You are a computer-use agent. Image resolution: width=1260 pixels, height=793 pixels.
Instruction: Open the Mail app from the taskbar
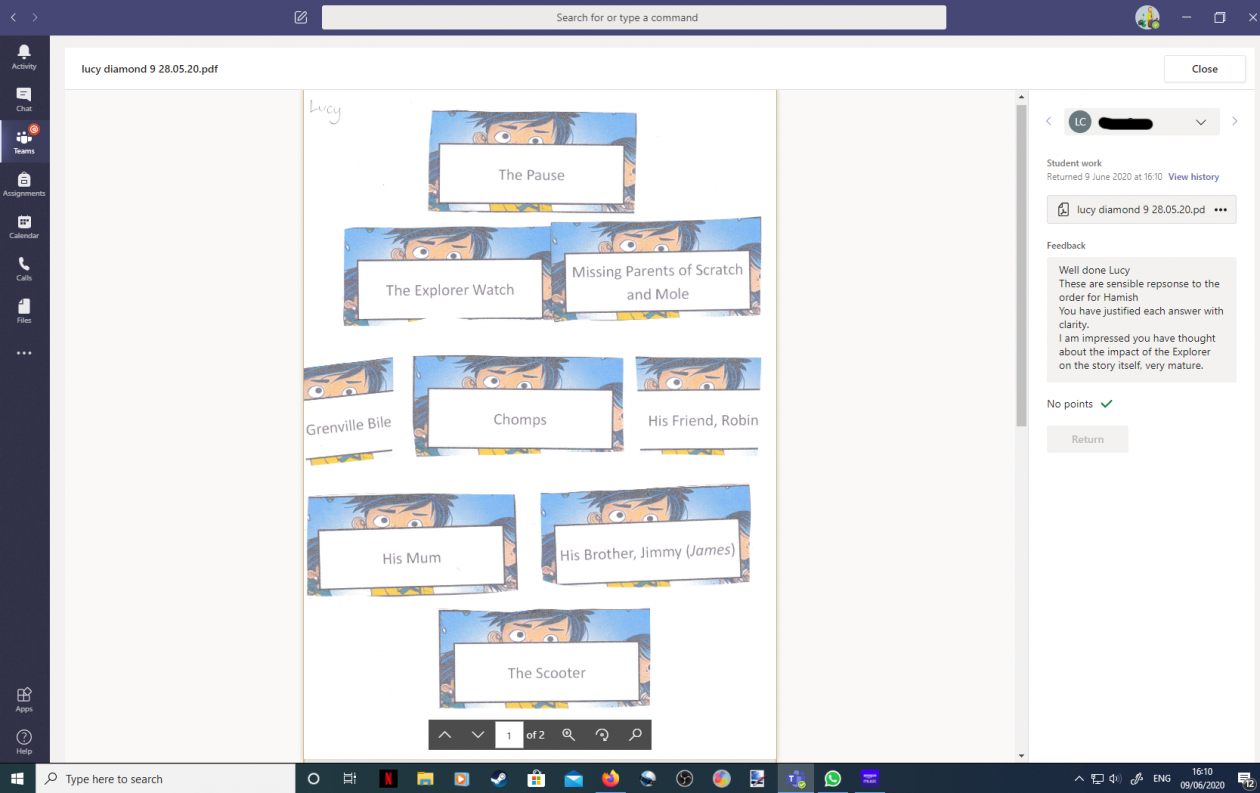click(x=573, y=778)
